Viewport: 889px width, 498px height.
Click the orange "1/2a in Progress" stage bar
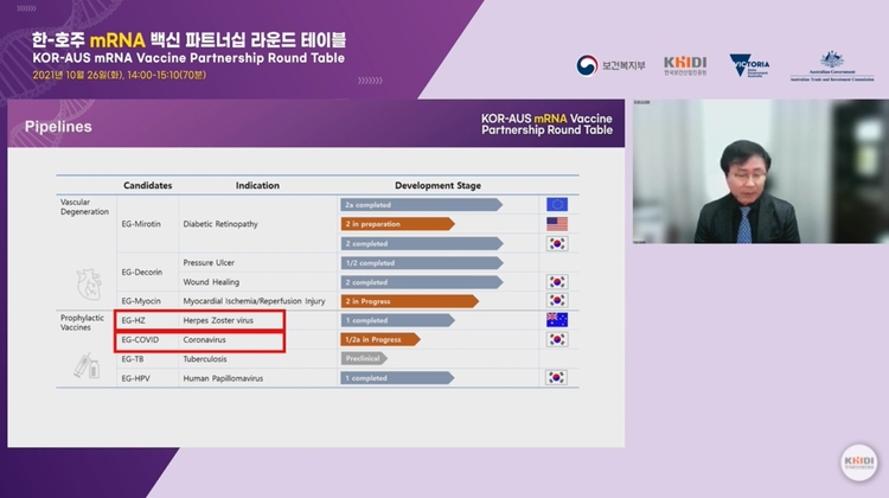click(x=379, y=339)
